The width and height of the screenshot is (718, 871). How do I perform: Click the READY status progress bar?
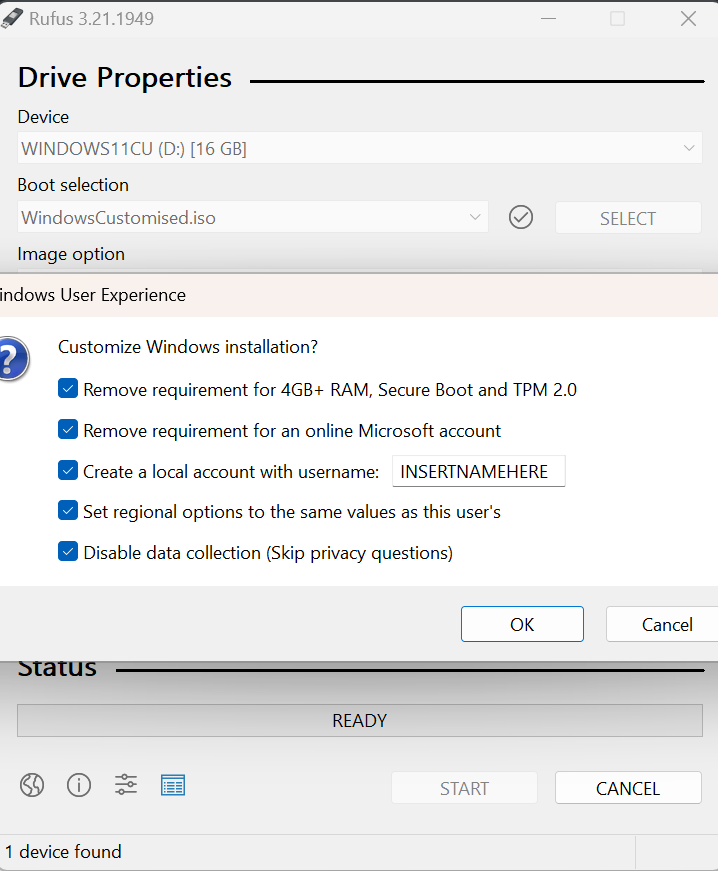[360, 720]
